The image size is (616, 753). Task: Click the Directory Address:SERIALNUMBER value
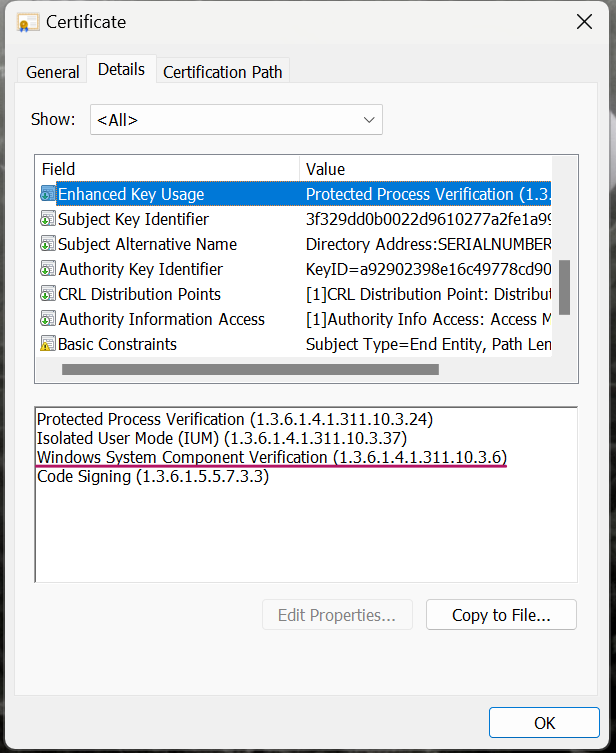(x=428, y=244)
